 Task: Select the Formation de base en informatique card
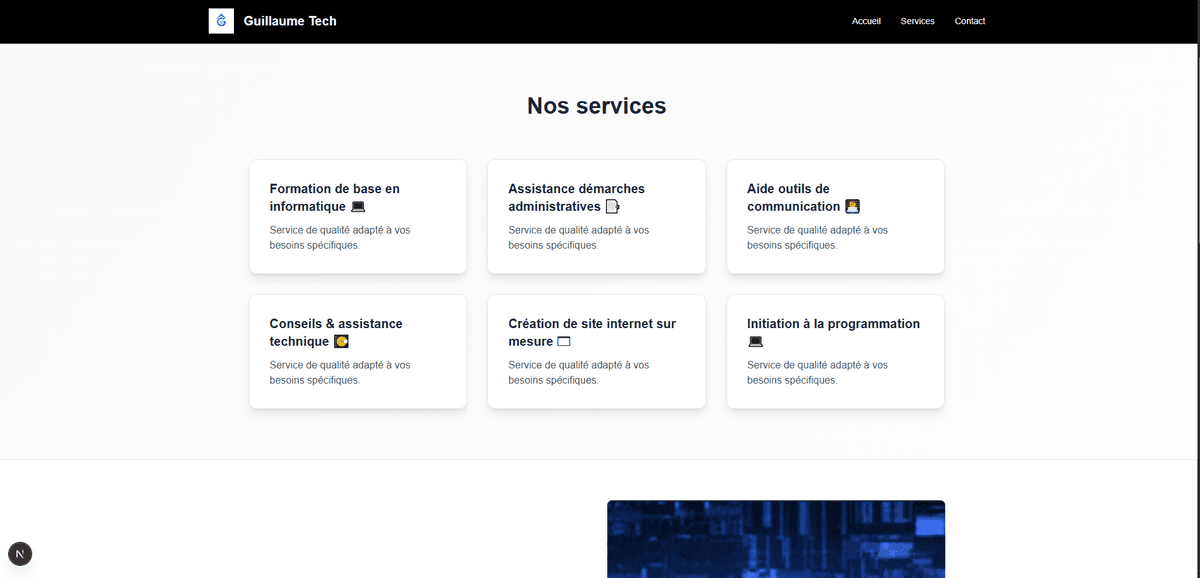click(x=358, y=216)
